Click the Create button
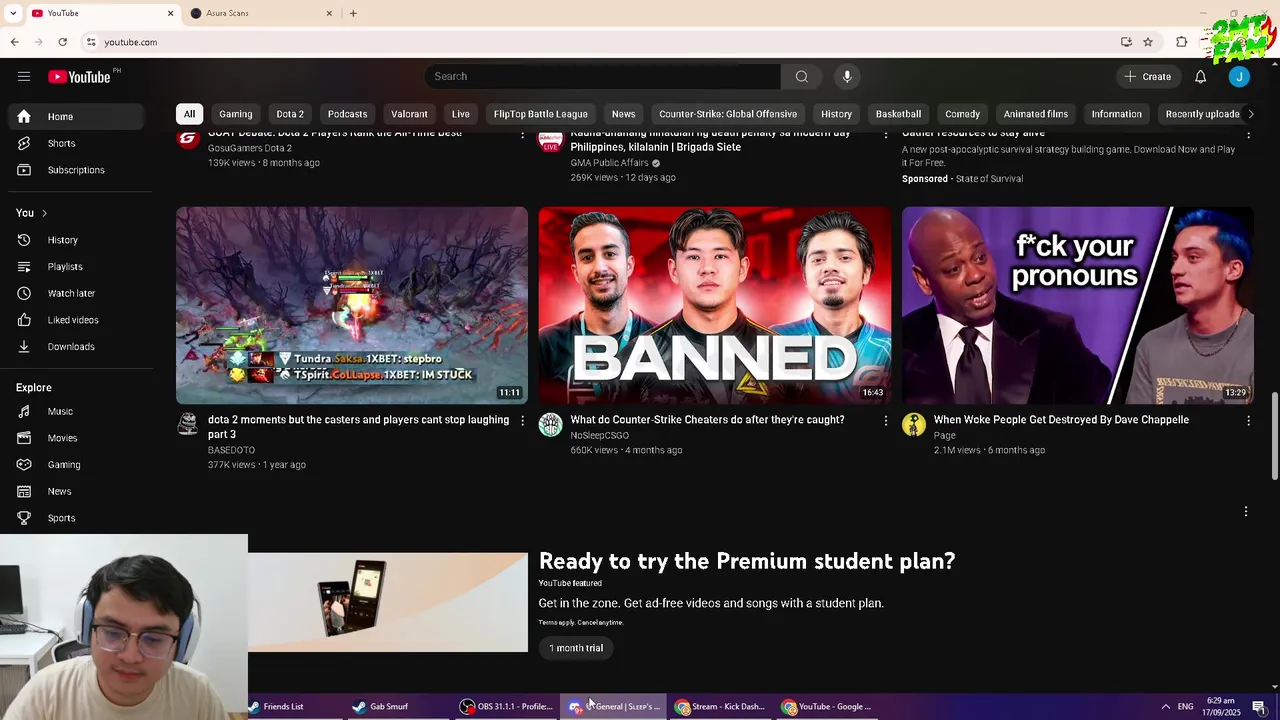Screen dimensions: 1280x720 [x=1148, y=77]
